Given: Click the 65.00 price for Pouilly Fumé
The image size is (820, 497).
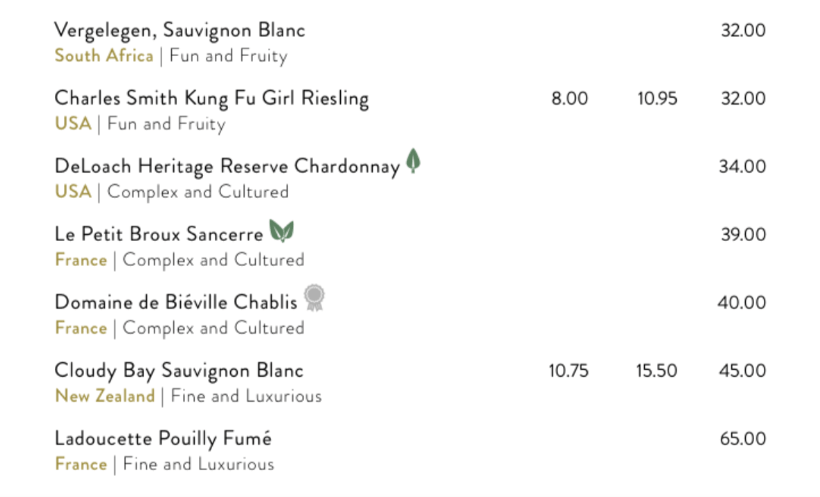Looking at the screenshot, I should [x=743, y=439].
